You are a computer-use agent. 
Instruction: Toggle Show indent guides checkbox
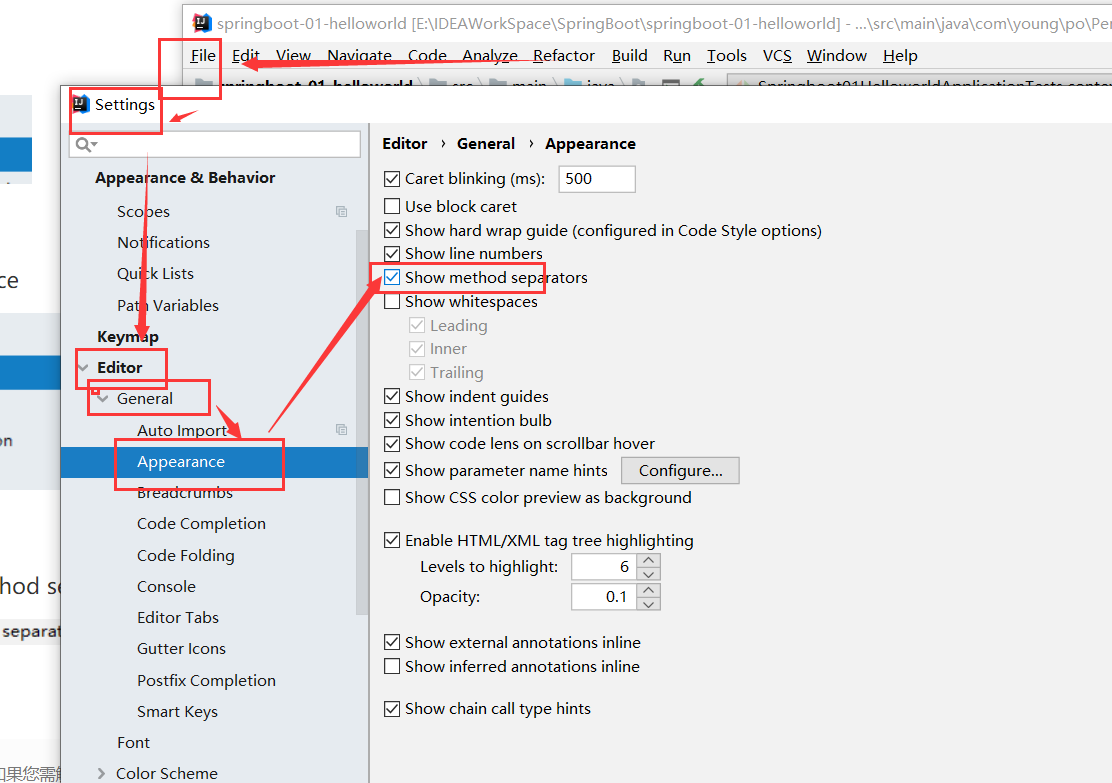click(391, 396)
